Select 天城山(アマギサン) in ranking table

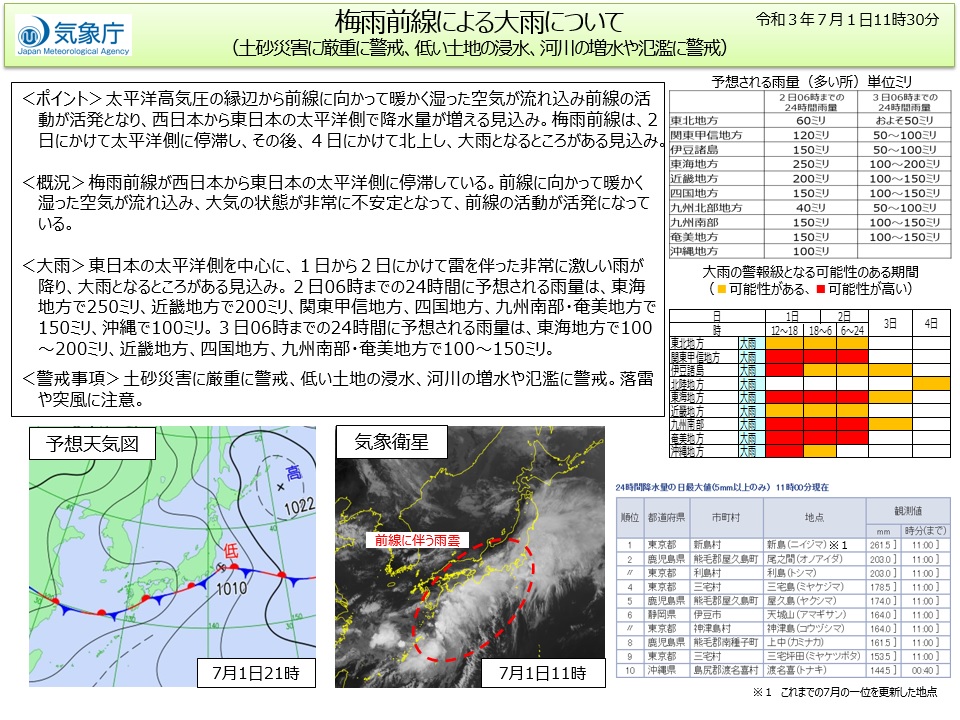[x=806, y=614]
